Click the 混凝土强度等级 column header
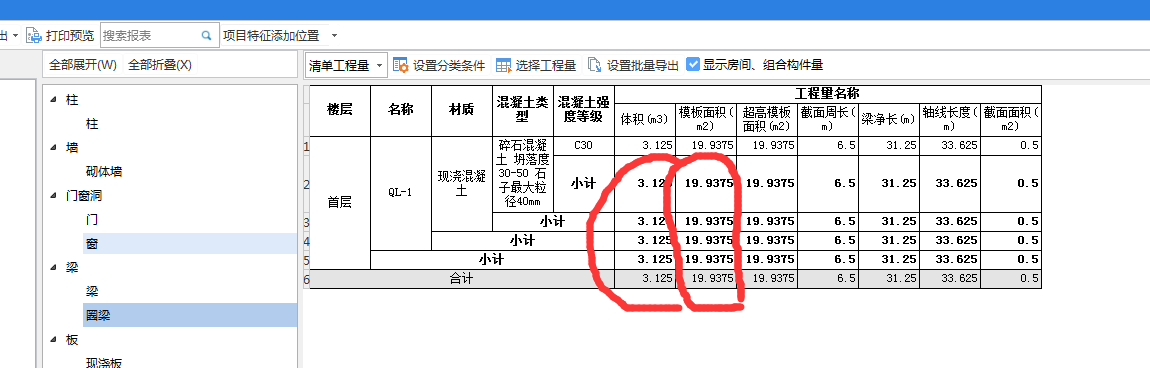1150x368 pixels. pyautogui.click(x=583, y=110)
